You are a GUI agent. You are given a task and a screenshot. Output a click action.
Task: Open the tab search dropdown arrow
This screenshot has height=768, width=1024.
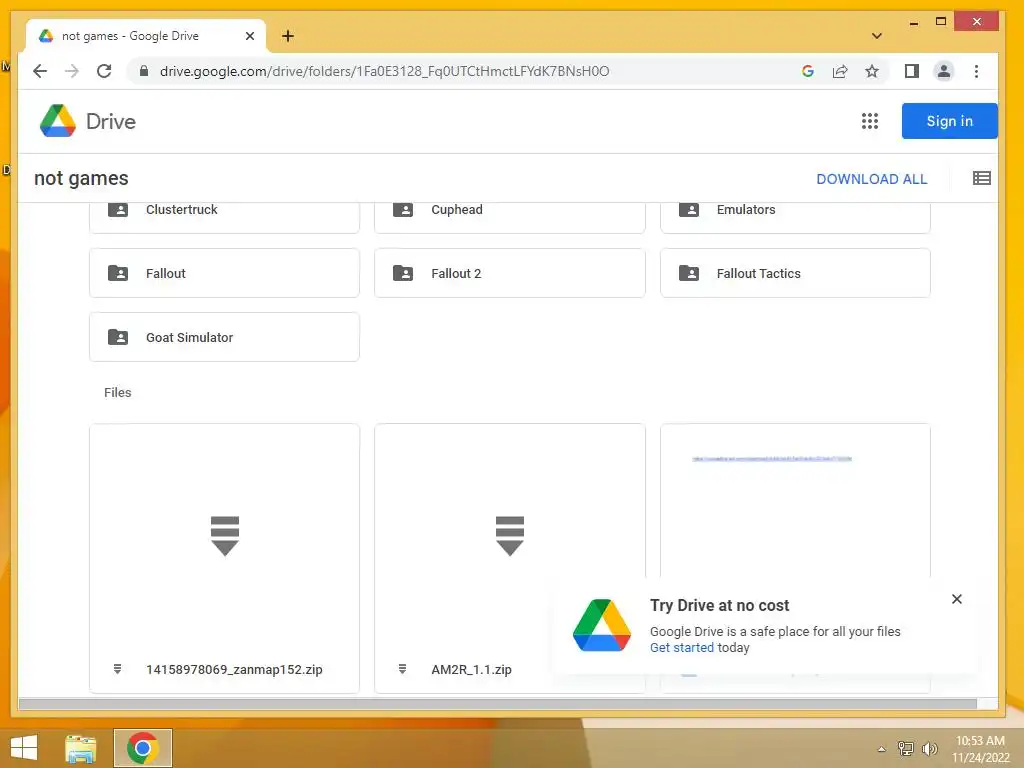(x=877, y=36)
